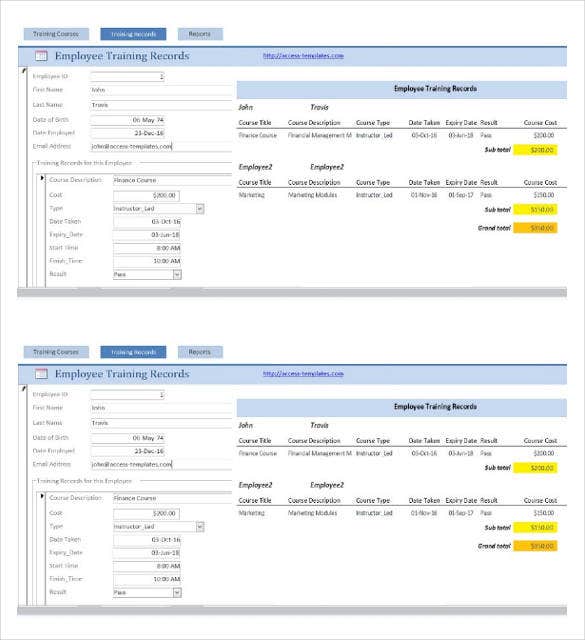This screenshot has height=640, width=585.
Task: Click 'Marketing' course title in upper report
Action: [x=251, y=195]
